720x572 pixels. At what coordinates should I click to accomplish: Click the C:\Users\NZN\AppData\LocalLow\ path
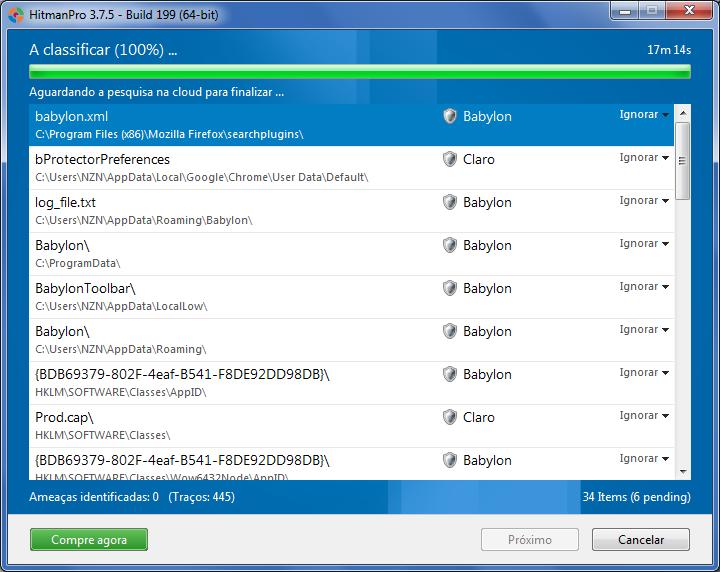pos(121,306)
